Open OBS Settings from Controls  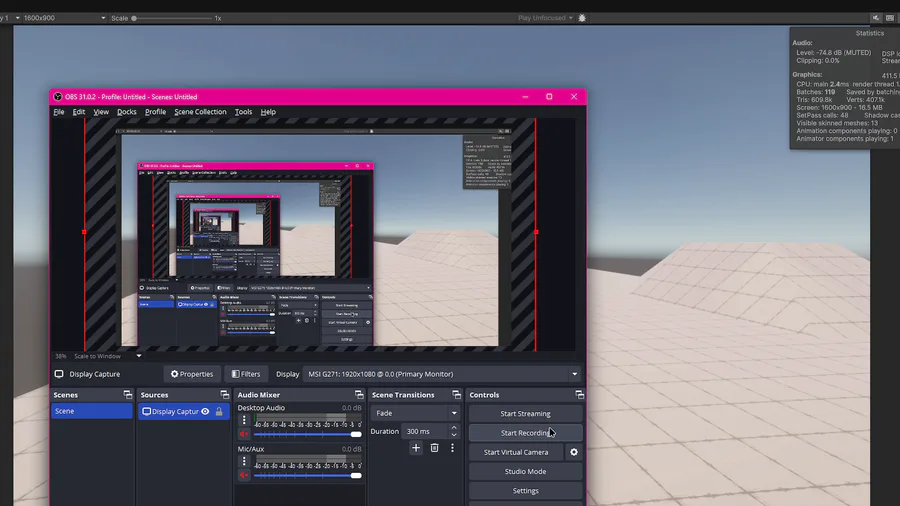pos(525,491)
